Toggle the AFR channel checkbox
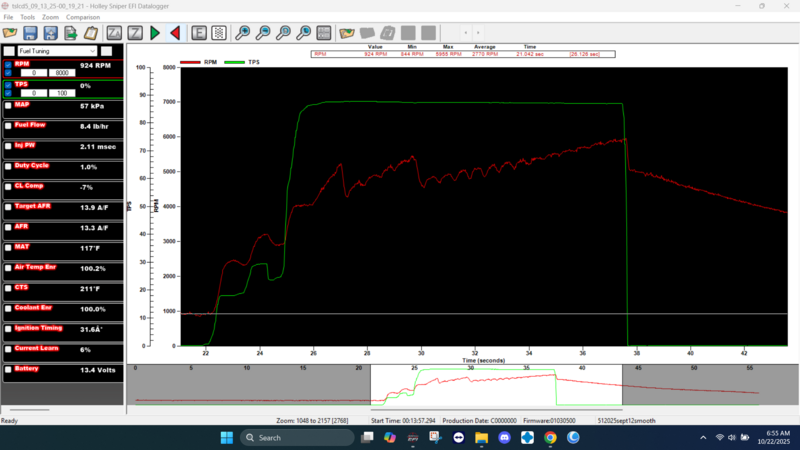The height and width of the screenshot is (450, 800). (9, 227)
